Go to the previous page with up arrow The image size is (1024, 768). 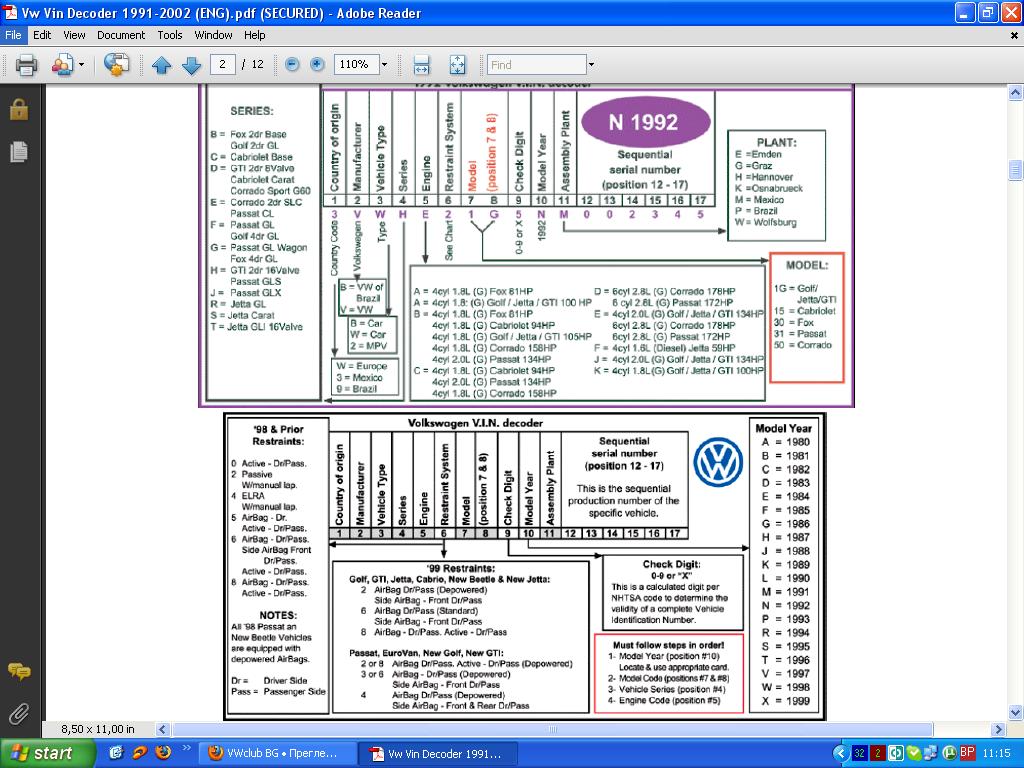(161, 65)
